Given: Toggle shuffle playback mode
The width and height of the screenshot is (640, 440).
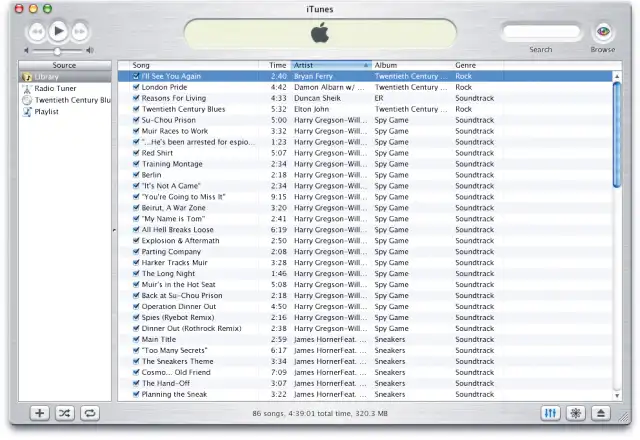Looking at the screenshot, I should click(x=65, y=412).
